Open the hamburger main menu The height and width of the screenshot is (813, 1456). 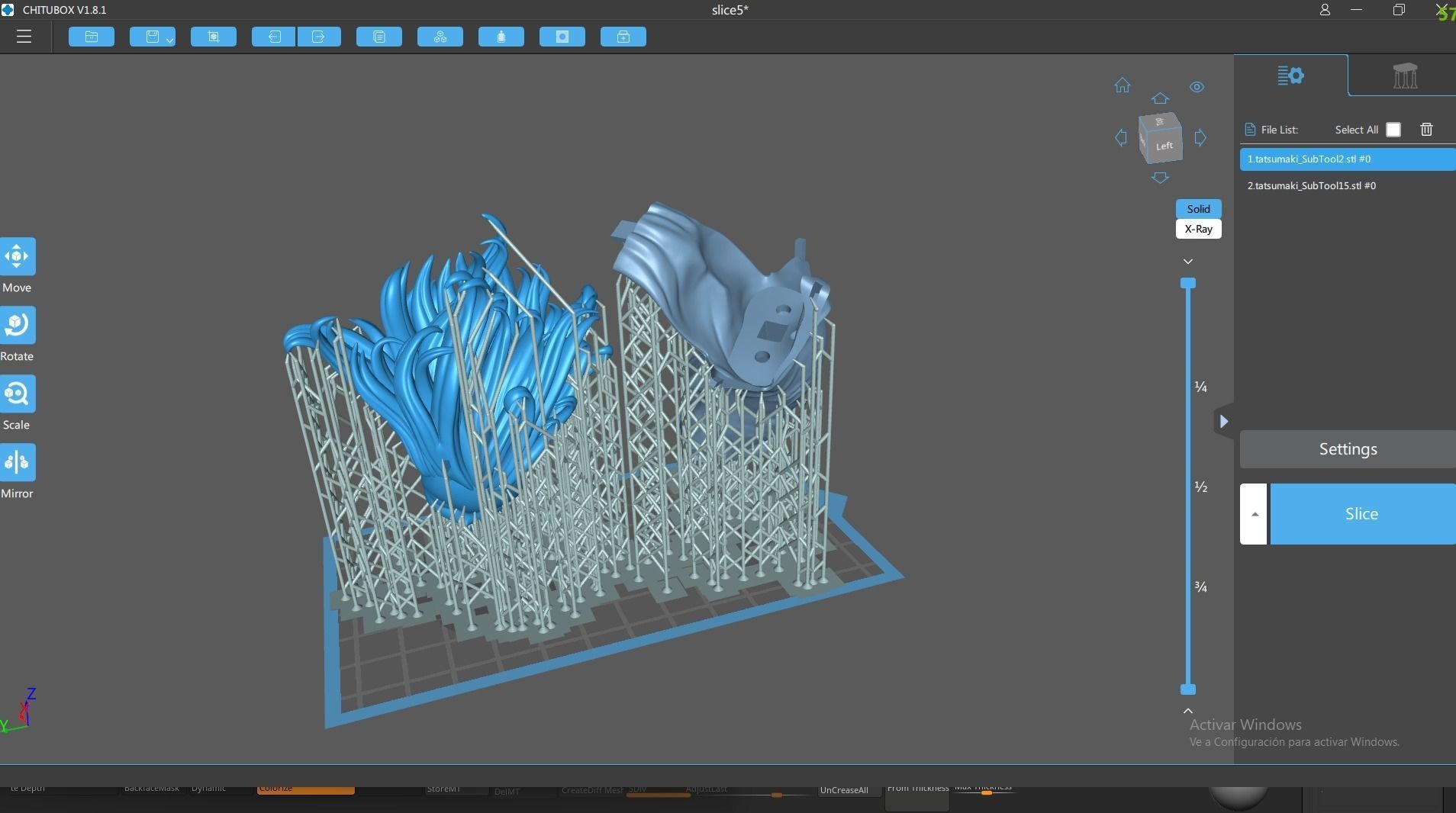coord(24,37)
